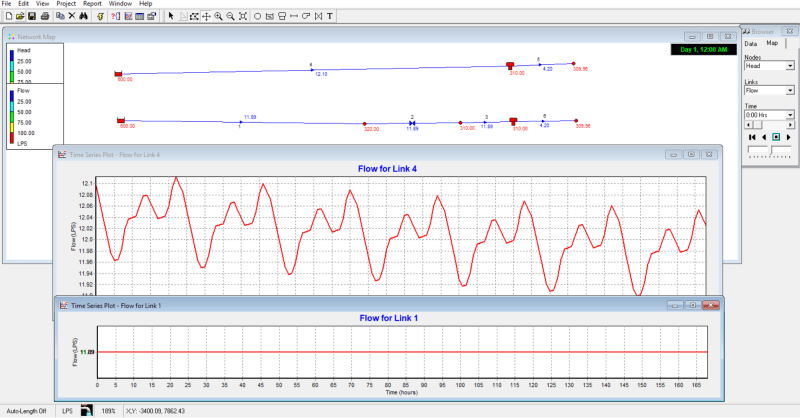Delete the selected item with the X icon
This screenshot has width=800, height=418.
pos(72,16)
